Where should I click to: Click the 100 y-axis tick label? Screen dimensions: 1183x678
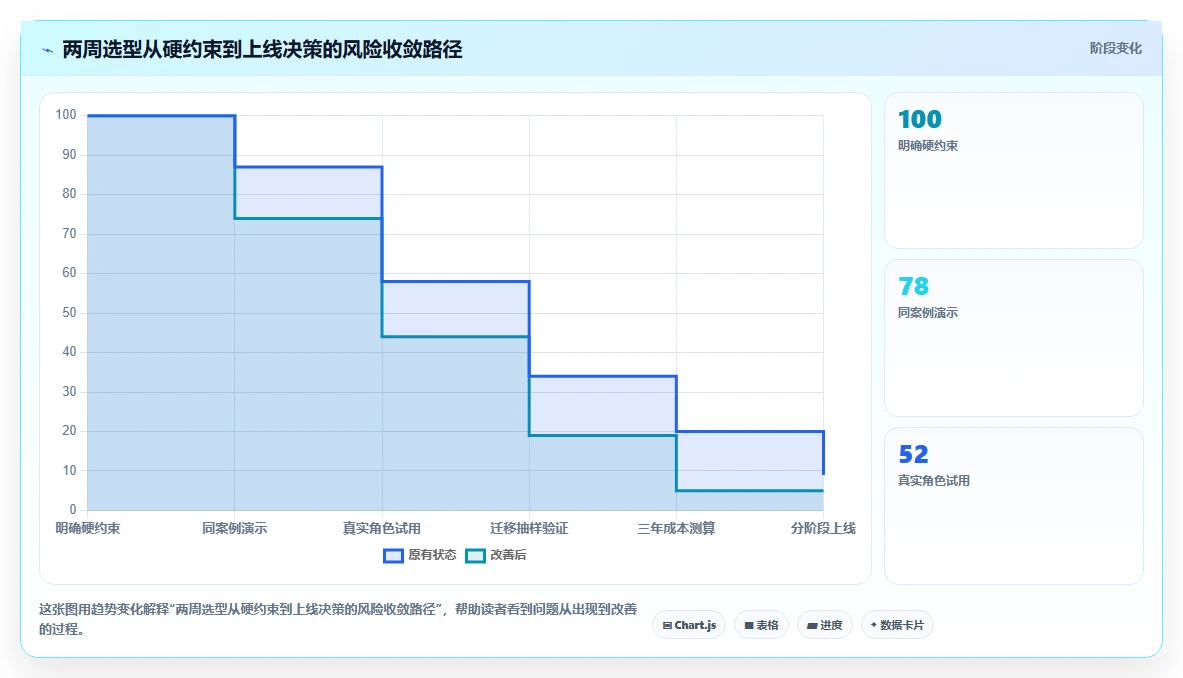click(x=66, y=115)
